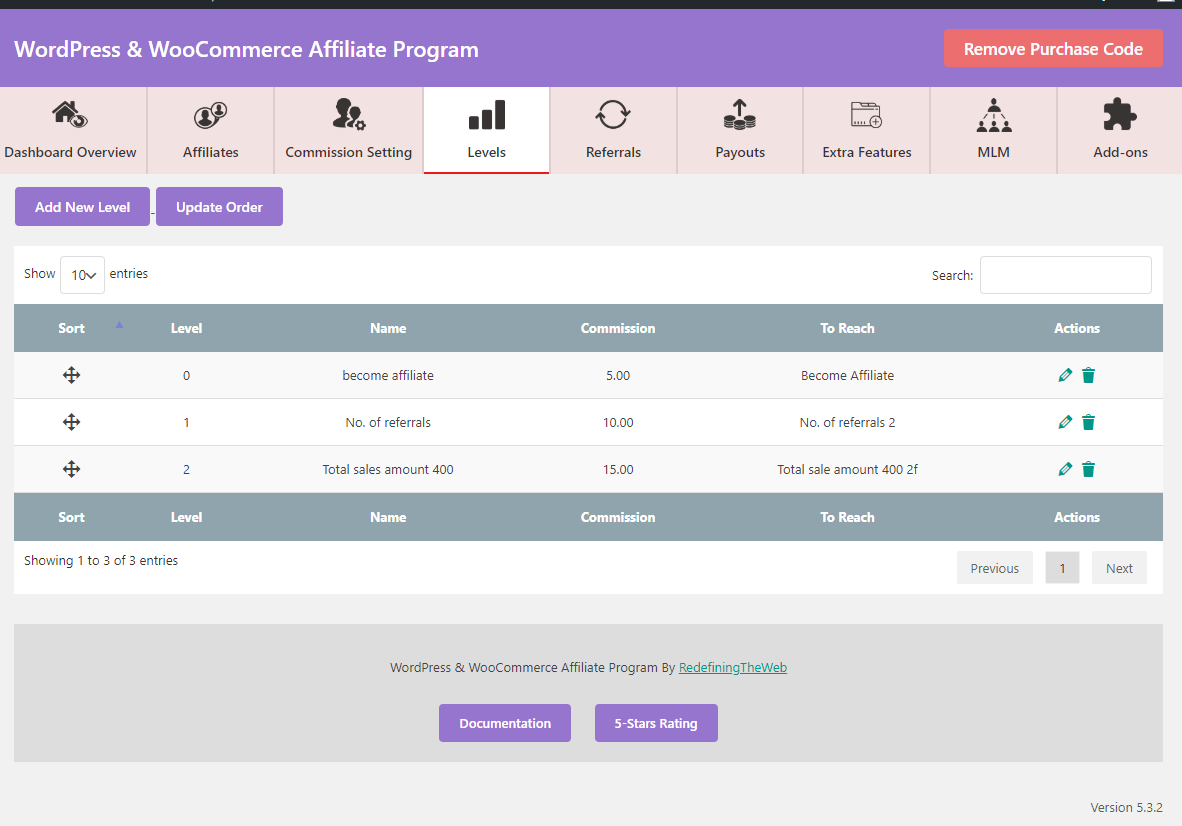Expand the entries per page dropdown
This screenshot has width=1182, height=826.
point(82,275)
